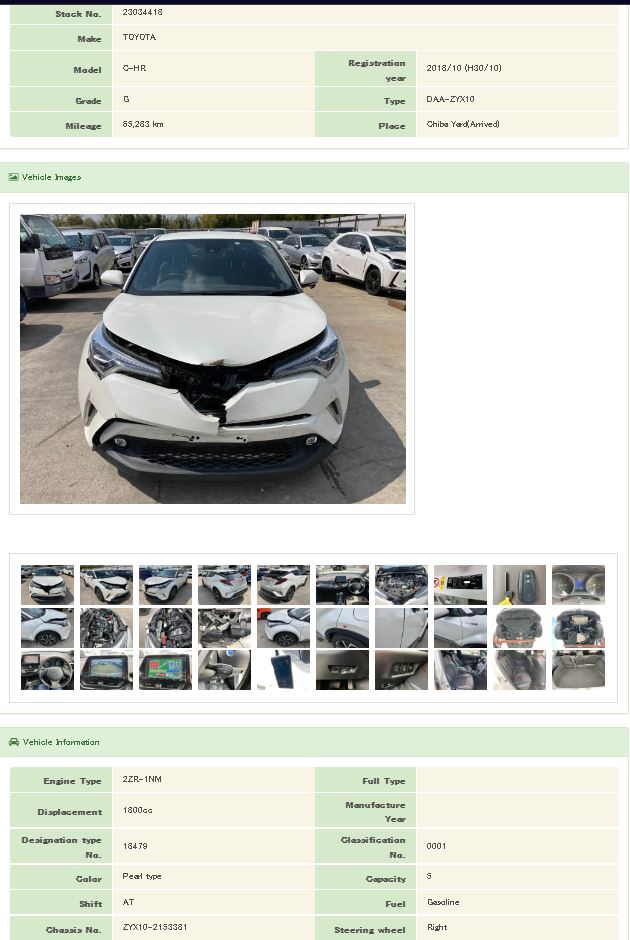Viewport: 630px width, 940px height.
Task: Select the trunk cargo area thumbnail
Action: coord(578,670)
